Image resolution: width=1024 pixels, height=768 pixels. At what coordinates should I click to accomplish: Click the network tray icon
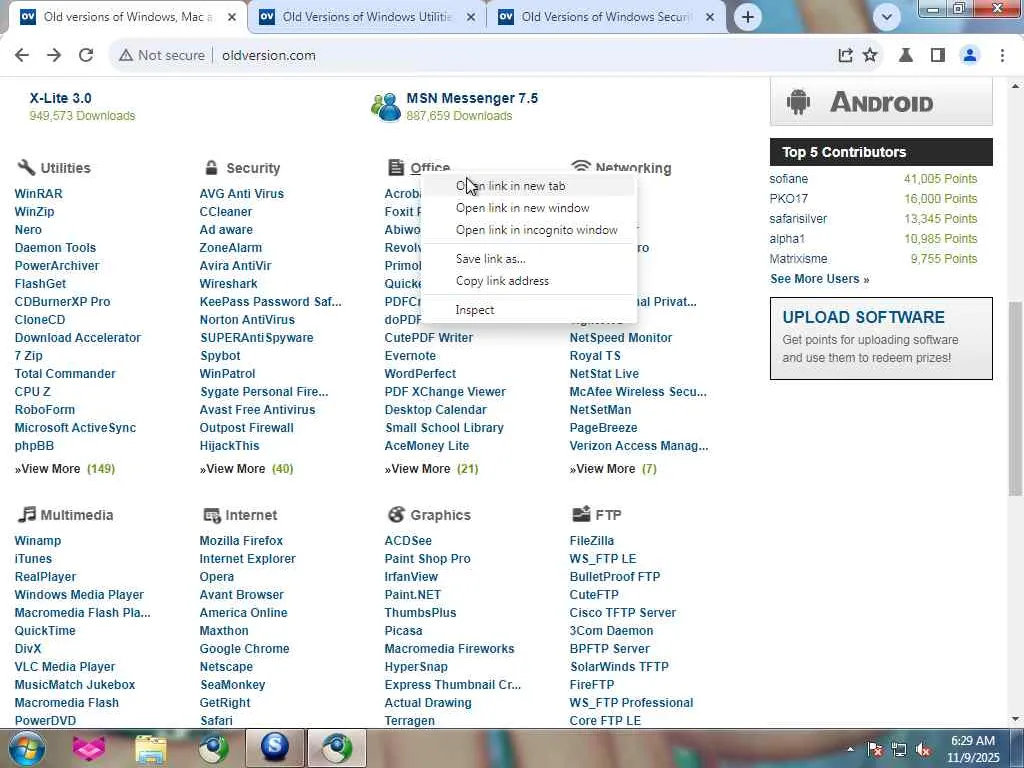(899, 750)
